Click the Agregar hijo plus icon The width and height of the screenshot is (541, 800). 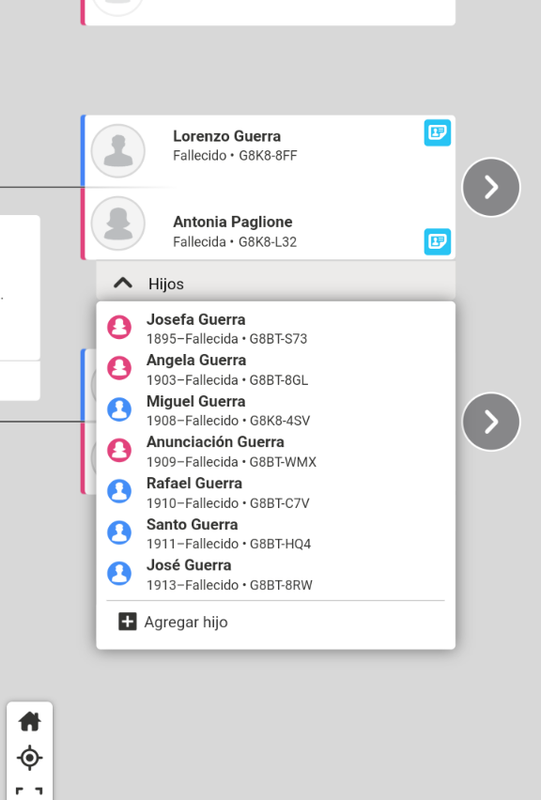click(127, 622)
